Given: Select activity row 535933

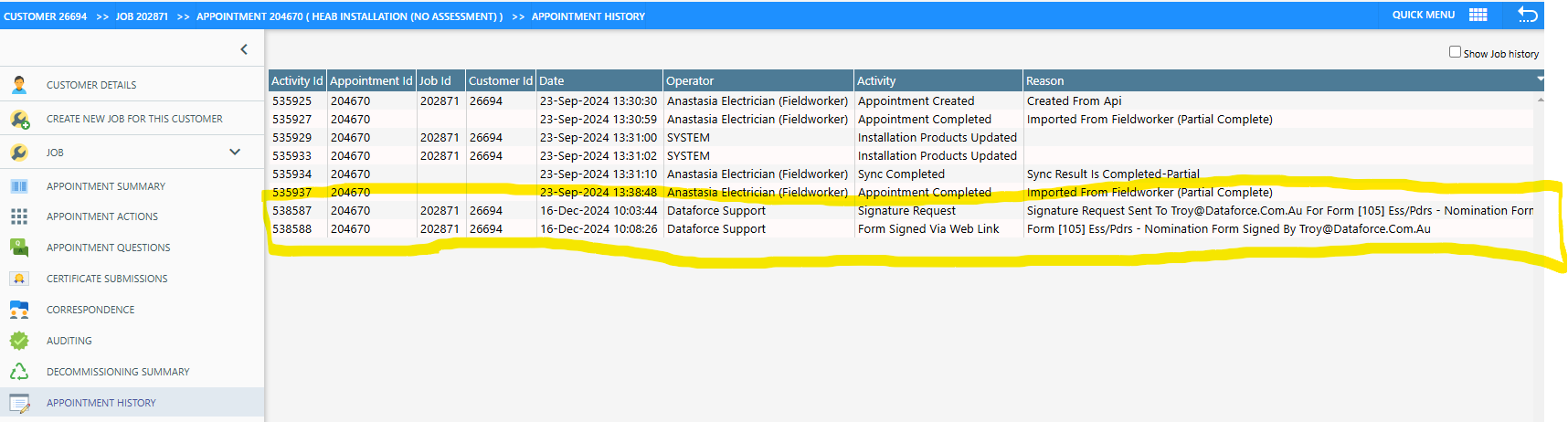Looking at the screenshot, I should pyautogui.click(x=901, y=156).
